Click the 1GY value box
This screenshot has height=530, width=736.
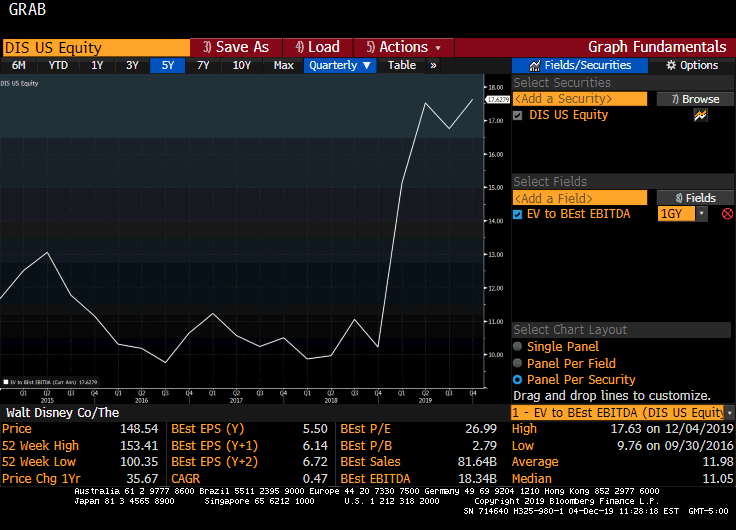676,214
